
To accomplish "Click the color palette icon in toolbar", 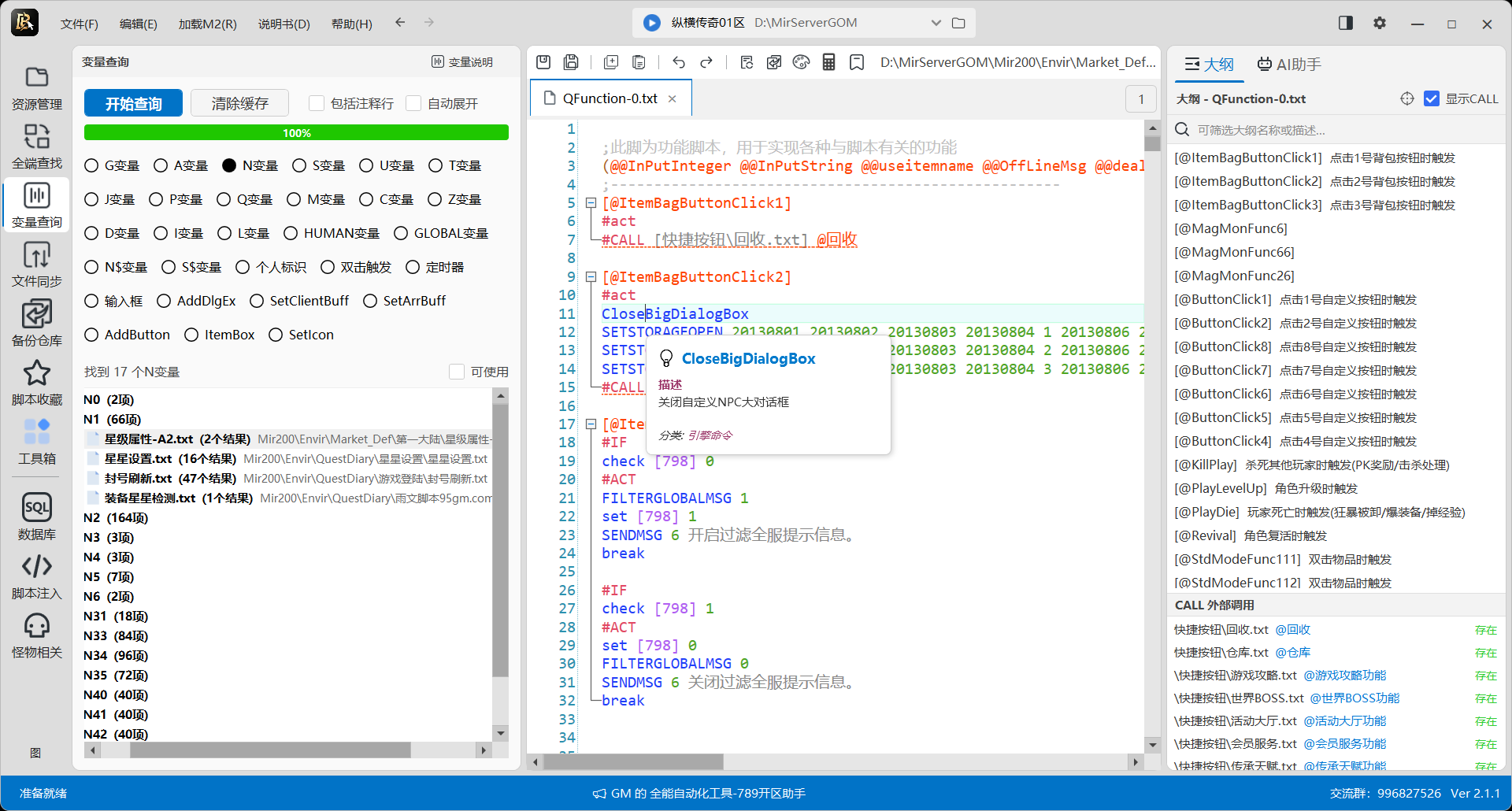I will tap(801, 62).
